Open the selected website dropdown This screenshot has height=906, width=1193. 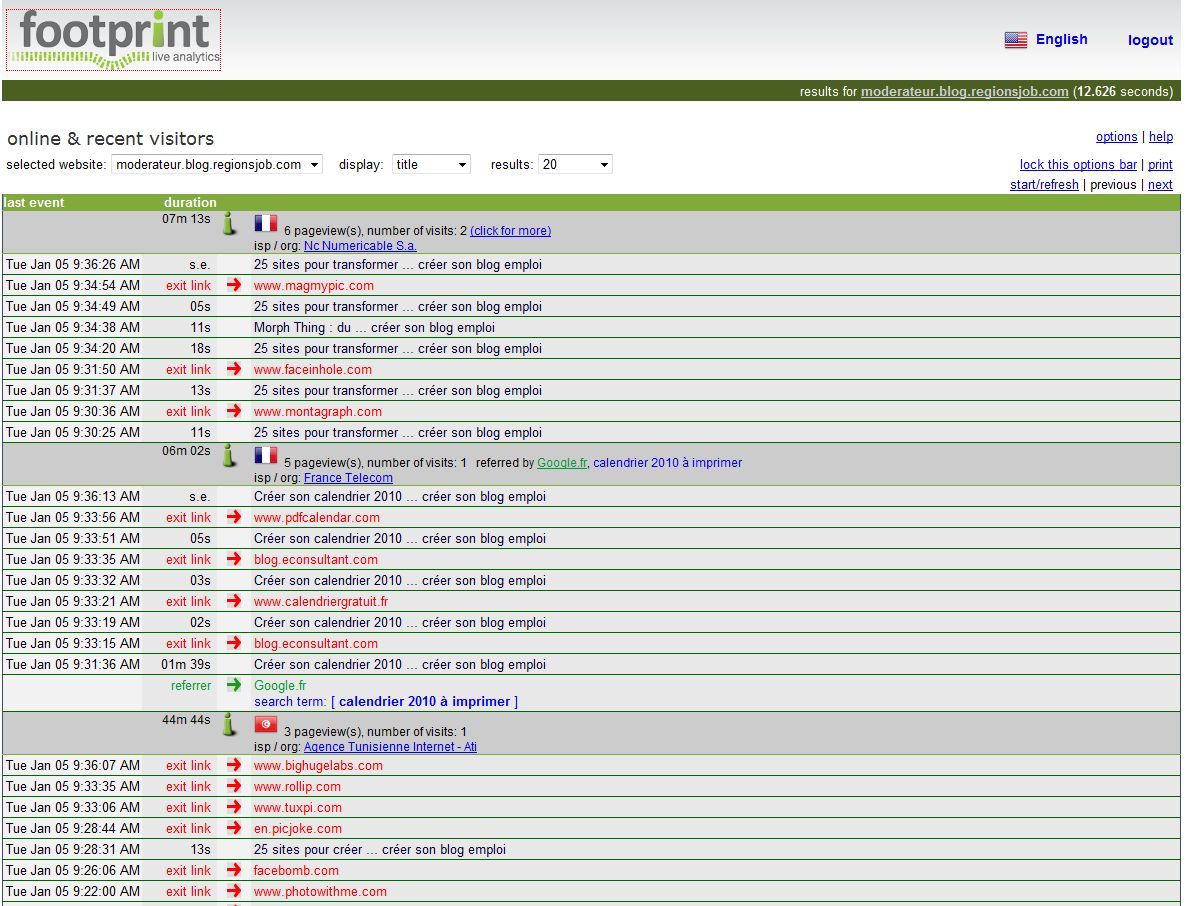tap(217, 164)
